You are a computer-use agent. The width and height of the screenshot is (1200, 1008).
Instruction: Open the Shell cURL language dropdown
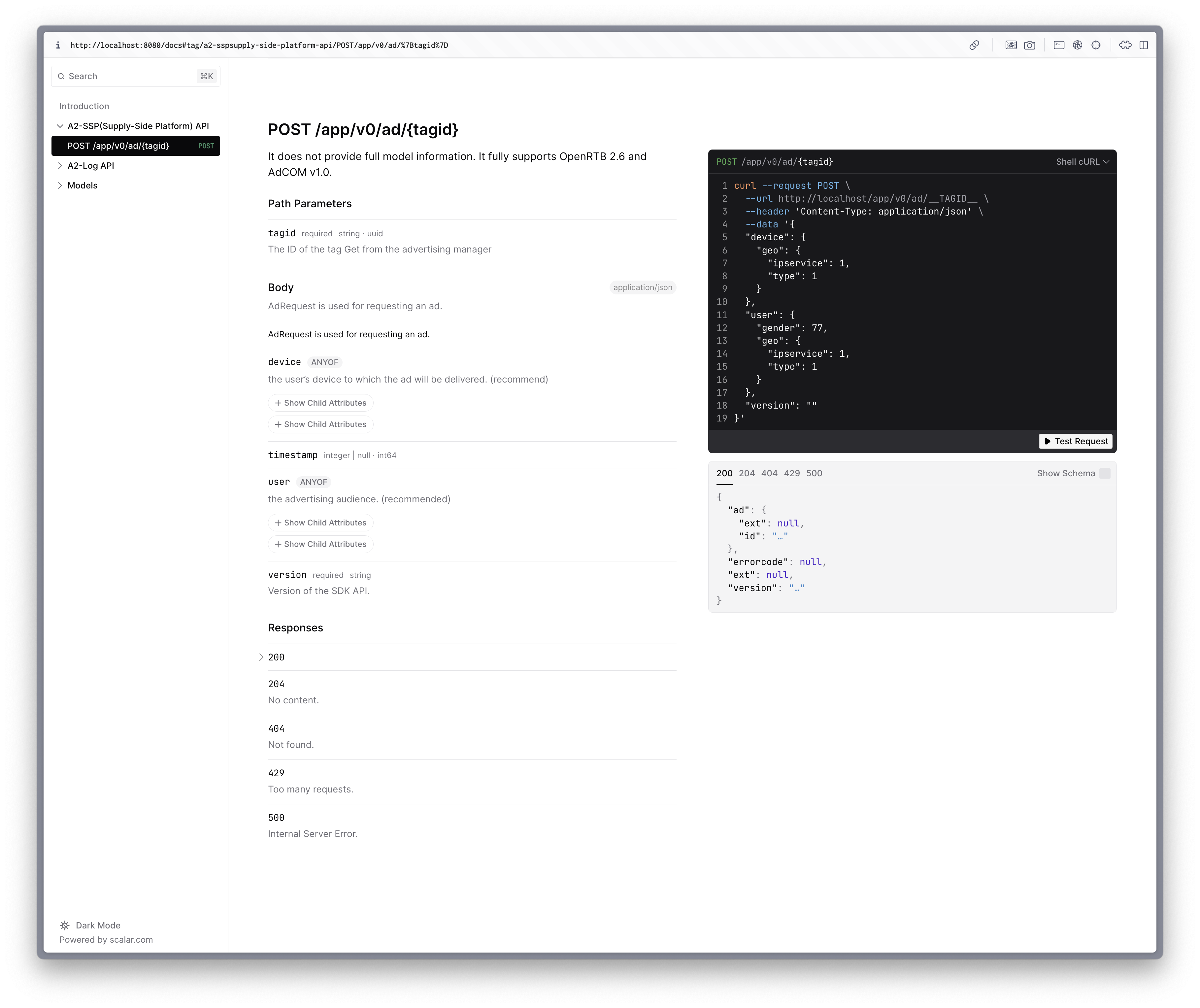[x=1082, y=162]
